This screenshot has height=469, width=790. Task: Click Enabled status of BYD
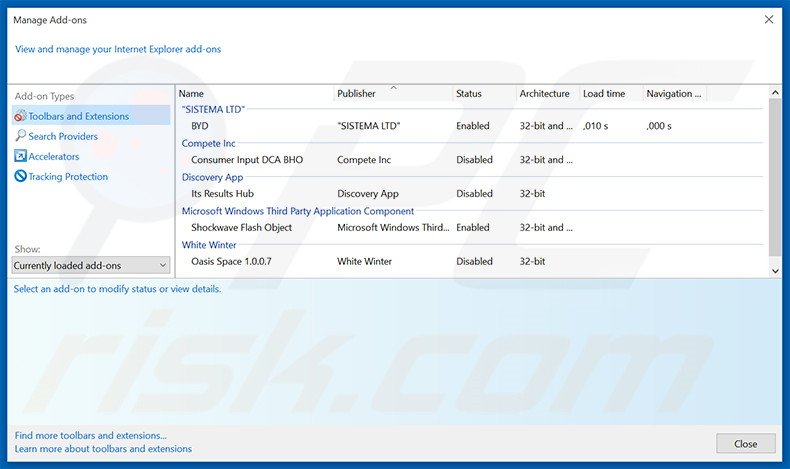pyautogui.click(x=473, y=126)
